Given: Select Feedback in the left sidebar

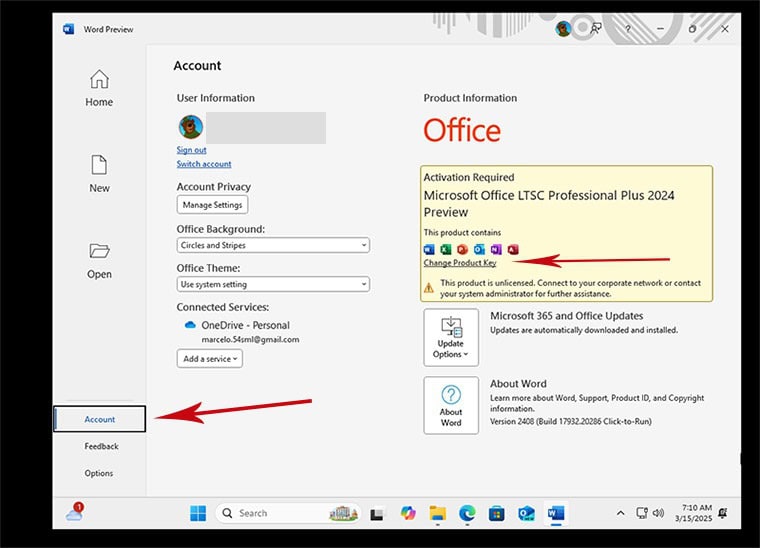Looking at the screenshot, I should tap(101, 446).
